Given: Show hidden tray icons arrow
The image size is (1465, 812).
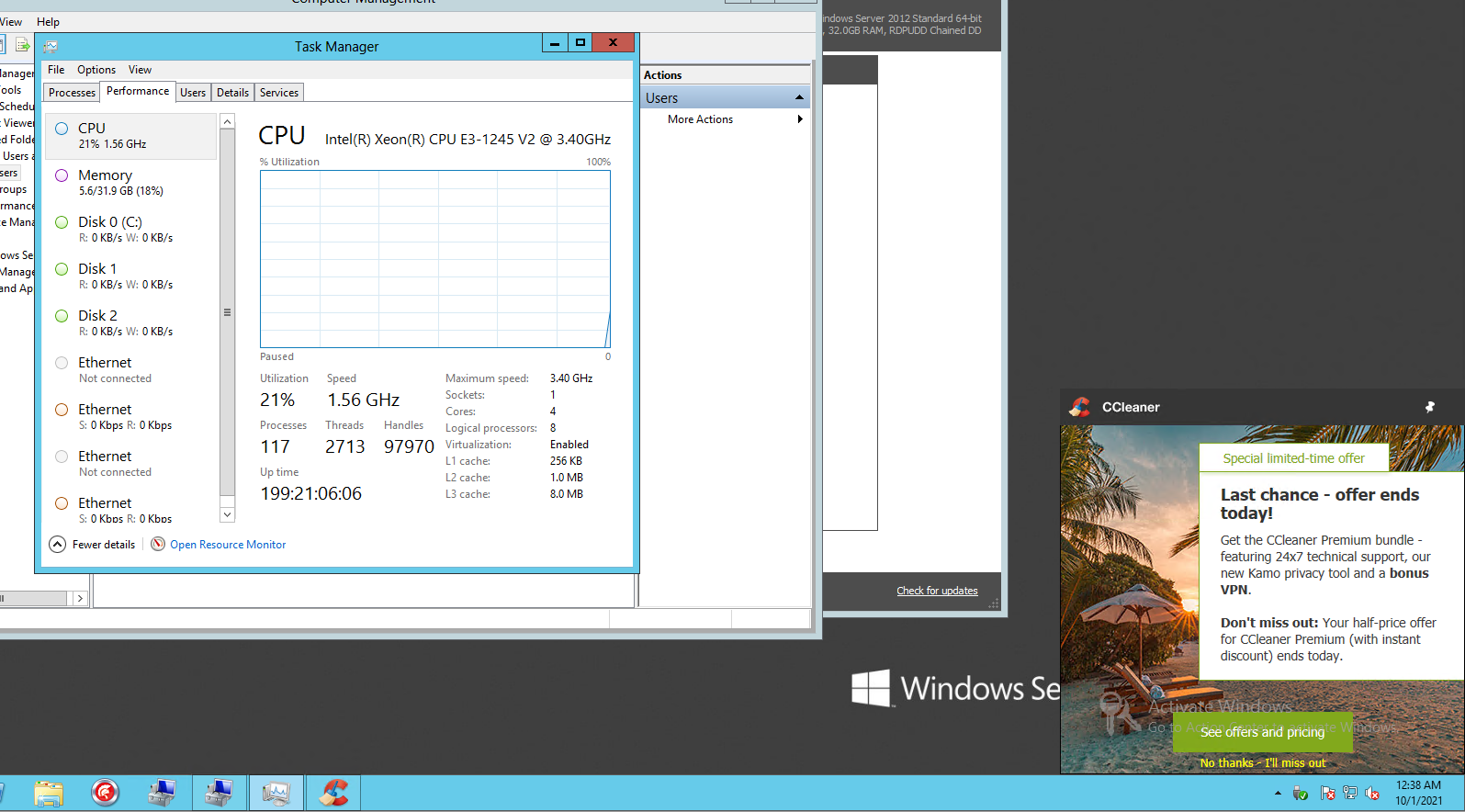Looking at the screenshot, I should tap(1278, 793).
